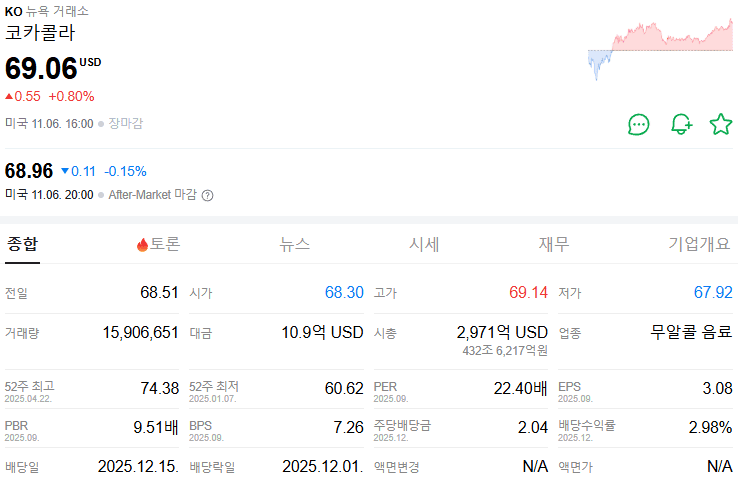738x485 pixels.
Task: Click the 코카콜라 stock name heading
Action: click(40, 32)
